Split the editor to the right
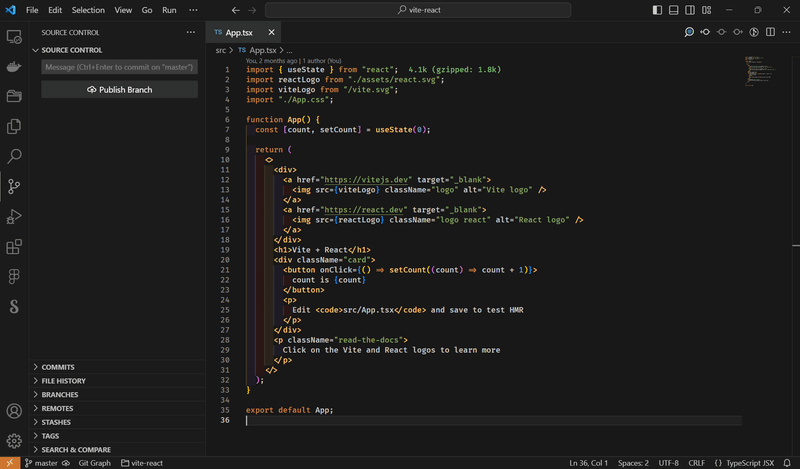 pos(770,32)
